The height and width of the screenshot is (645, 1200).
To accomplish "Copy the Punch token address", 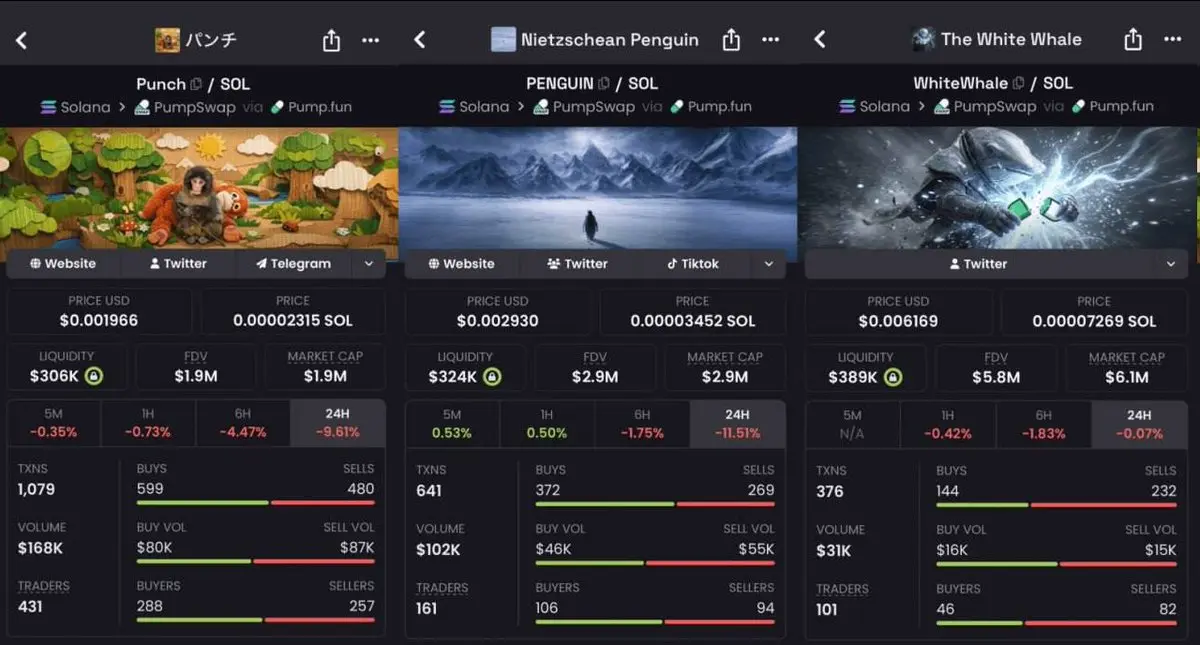I will (196, 84).
